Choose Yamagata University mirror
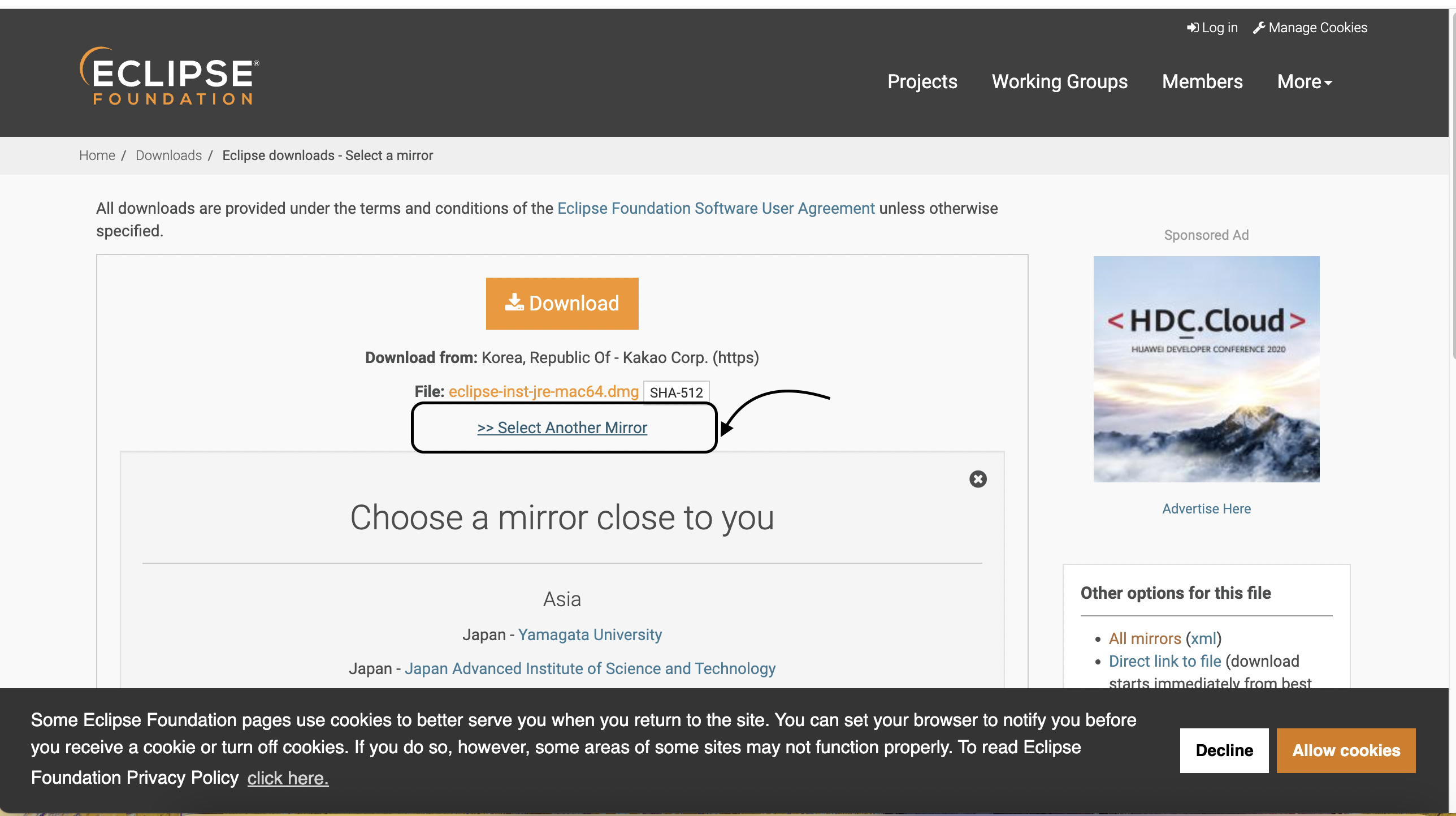The height and width of the screenshot is (816, 1456). [x=590, y=634]
